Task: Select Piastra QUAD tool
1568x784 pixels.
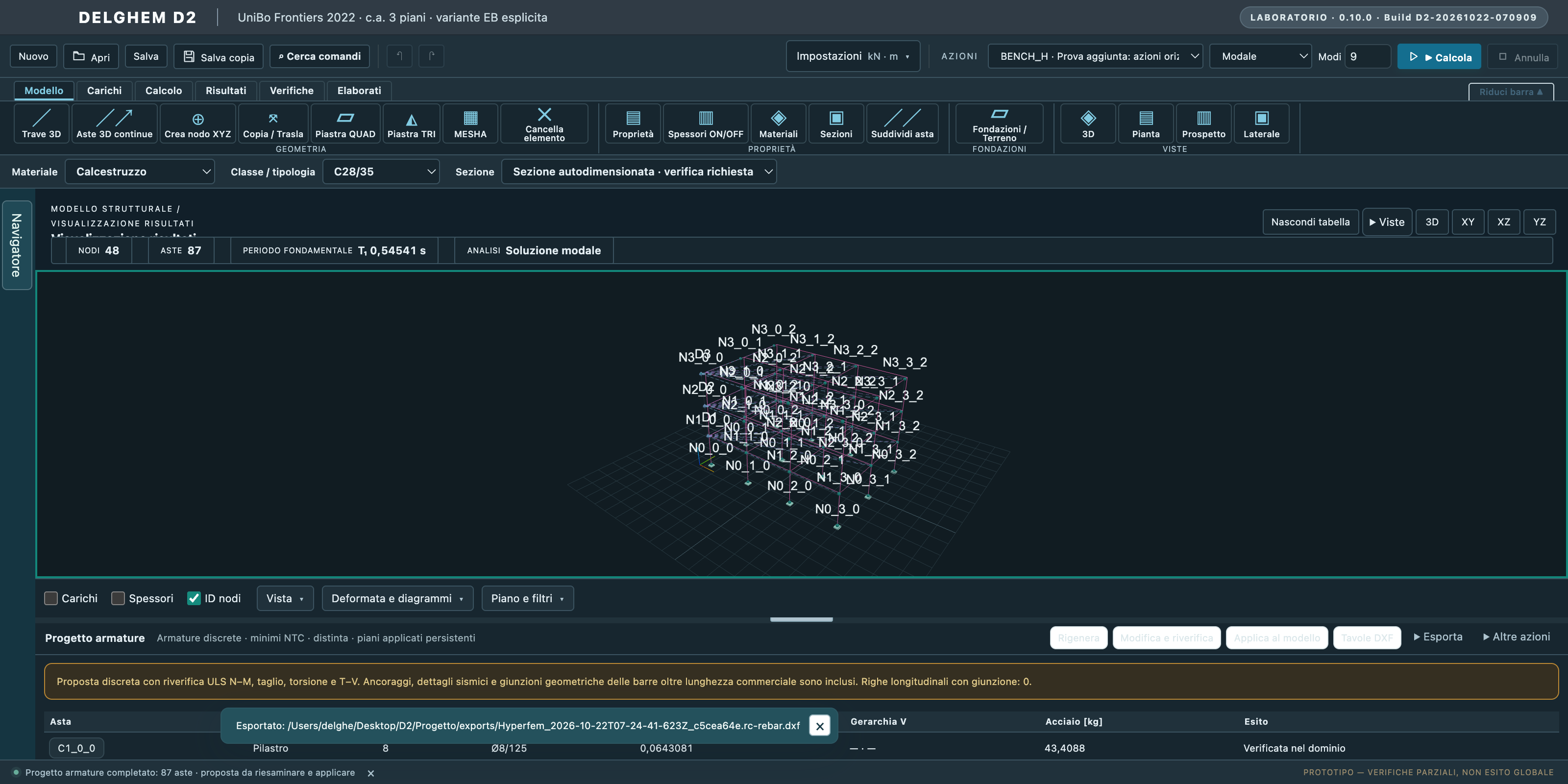Action: point(345,123)
